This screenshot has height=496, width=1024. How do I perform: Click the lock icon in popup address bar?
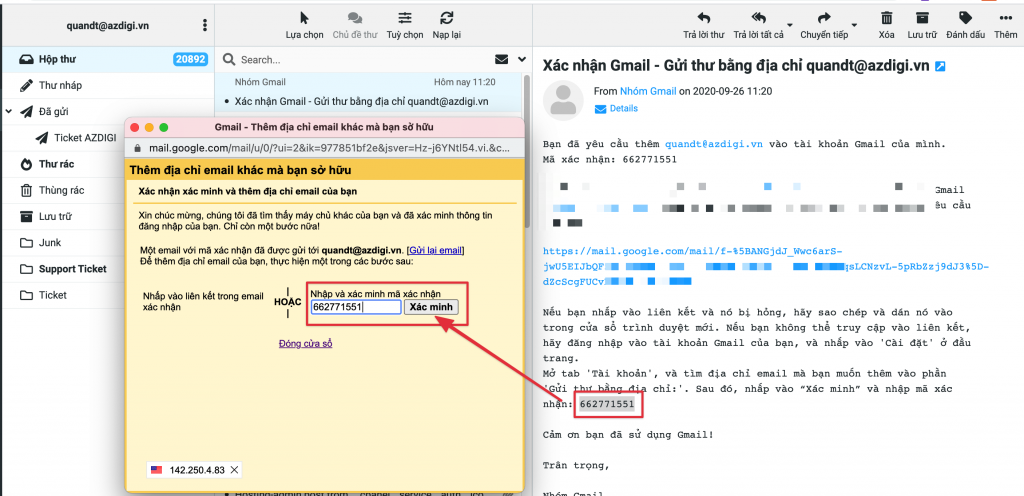pos(136,148)
